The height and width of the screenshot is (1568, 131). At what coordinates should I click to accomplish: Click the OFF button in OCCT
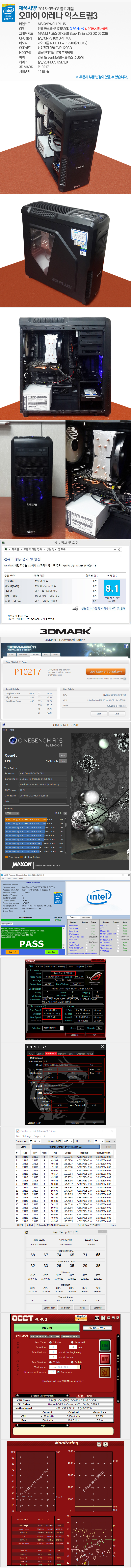point(105,1359)
